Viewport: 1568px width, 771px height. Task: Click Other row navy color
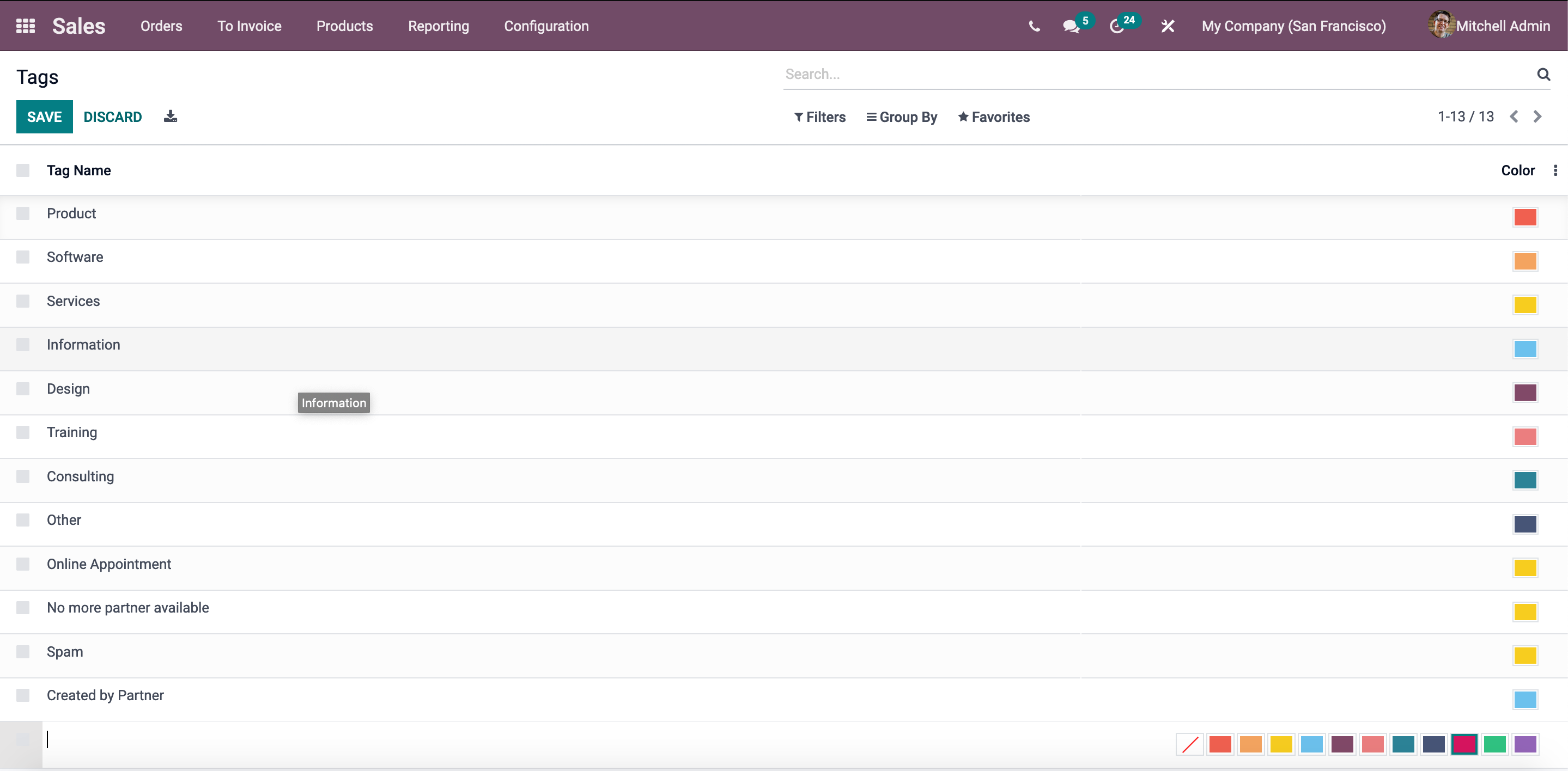(1525, 524)
